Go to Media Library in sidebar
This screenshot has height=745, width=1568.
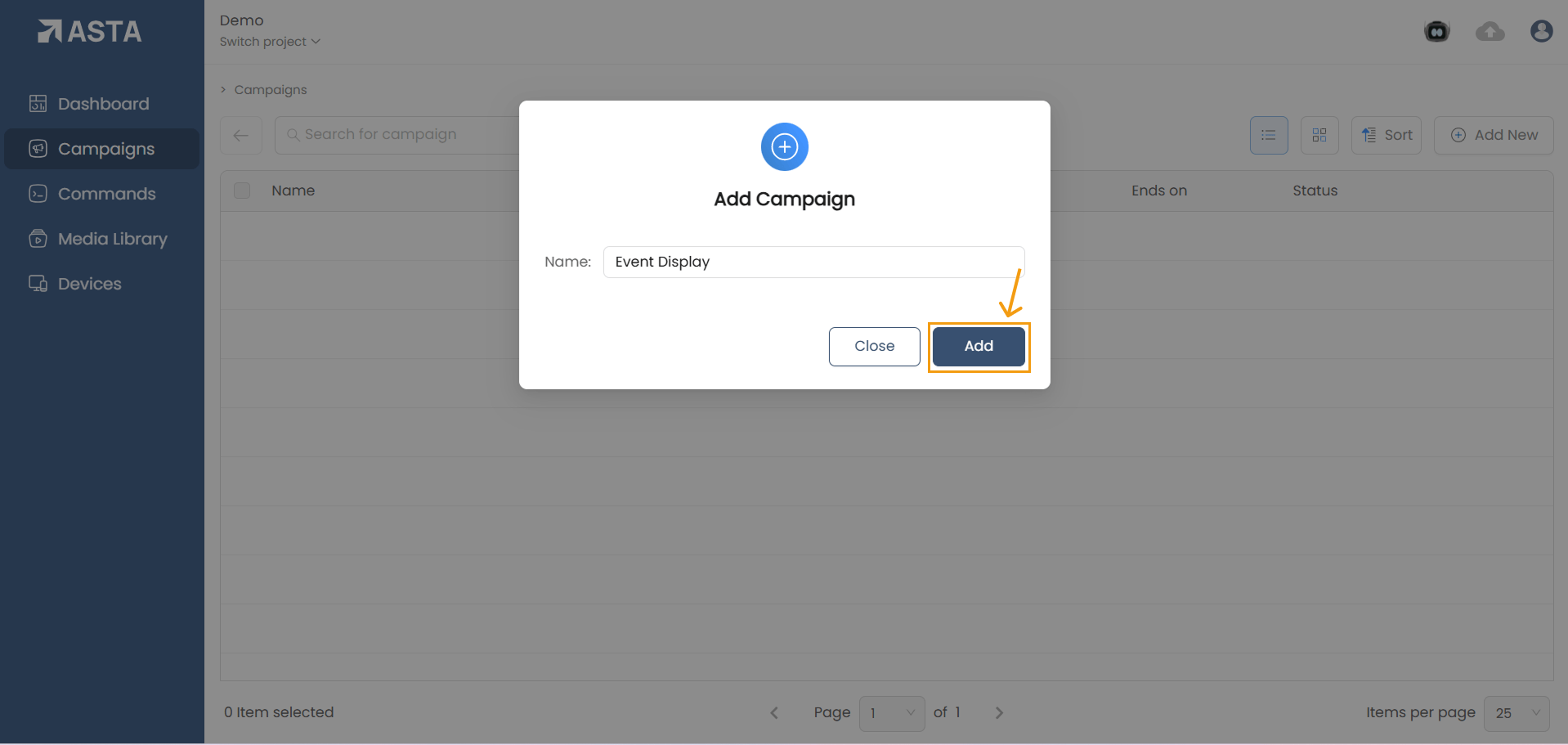coord(112,239)
